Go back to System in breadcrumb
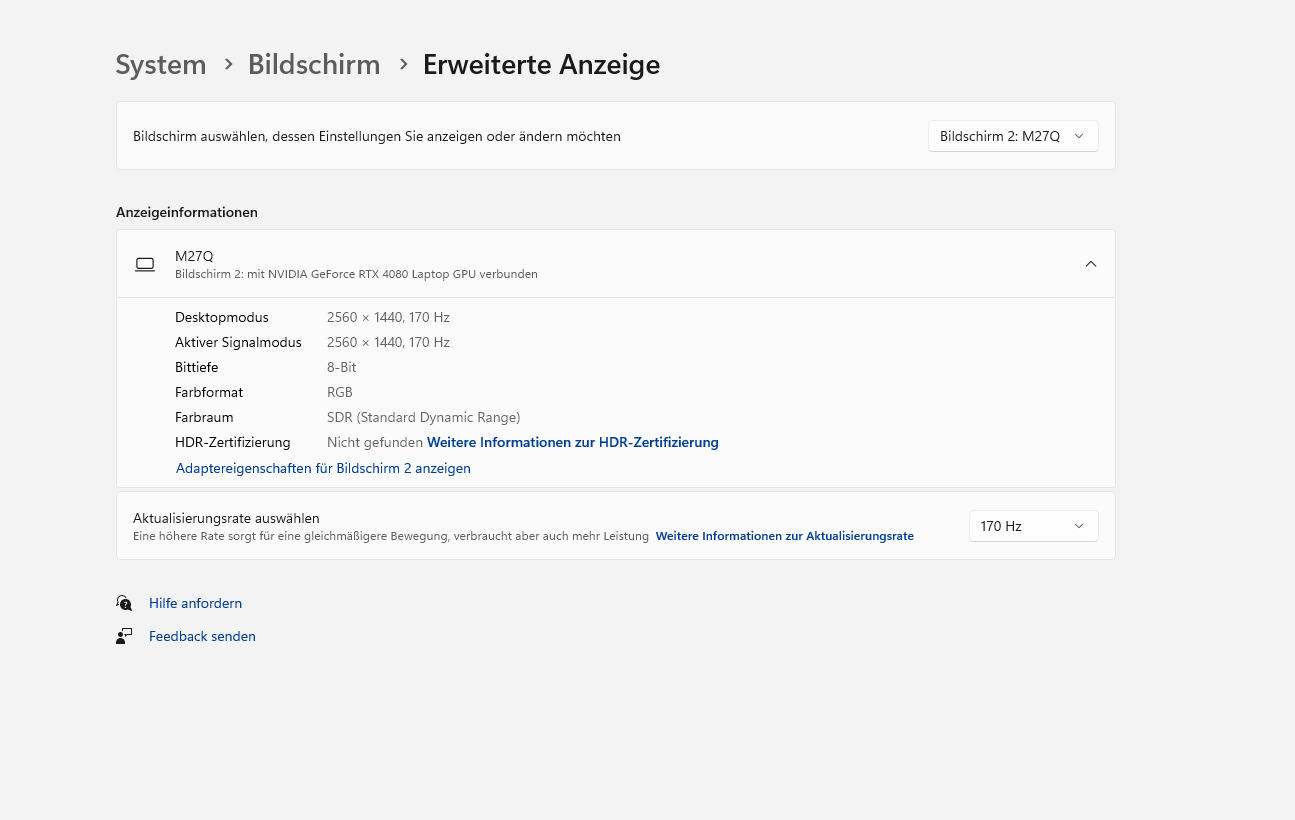The width and height of the screenshot is (1295, 820). pos(161,65)
